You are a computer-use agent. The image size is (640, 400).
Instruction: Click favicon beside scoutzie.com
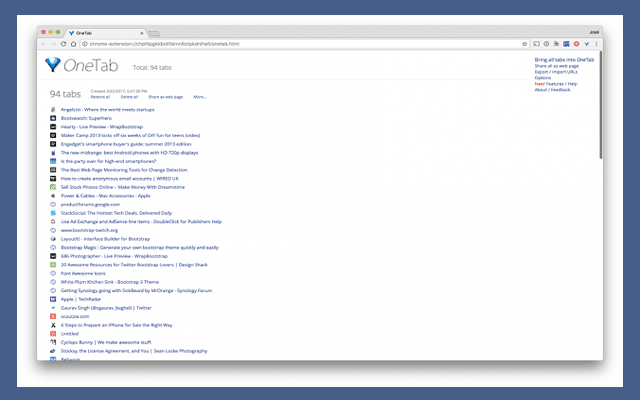53,316
